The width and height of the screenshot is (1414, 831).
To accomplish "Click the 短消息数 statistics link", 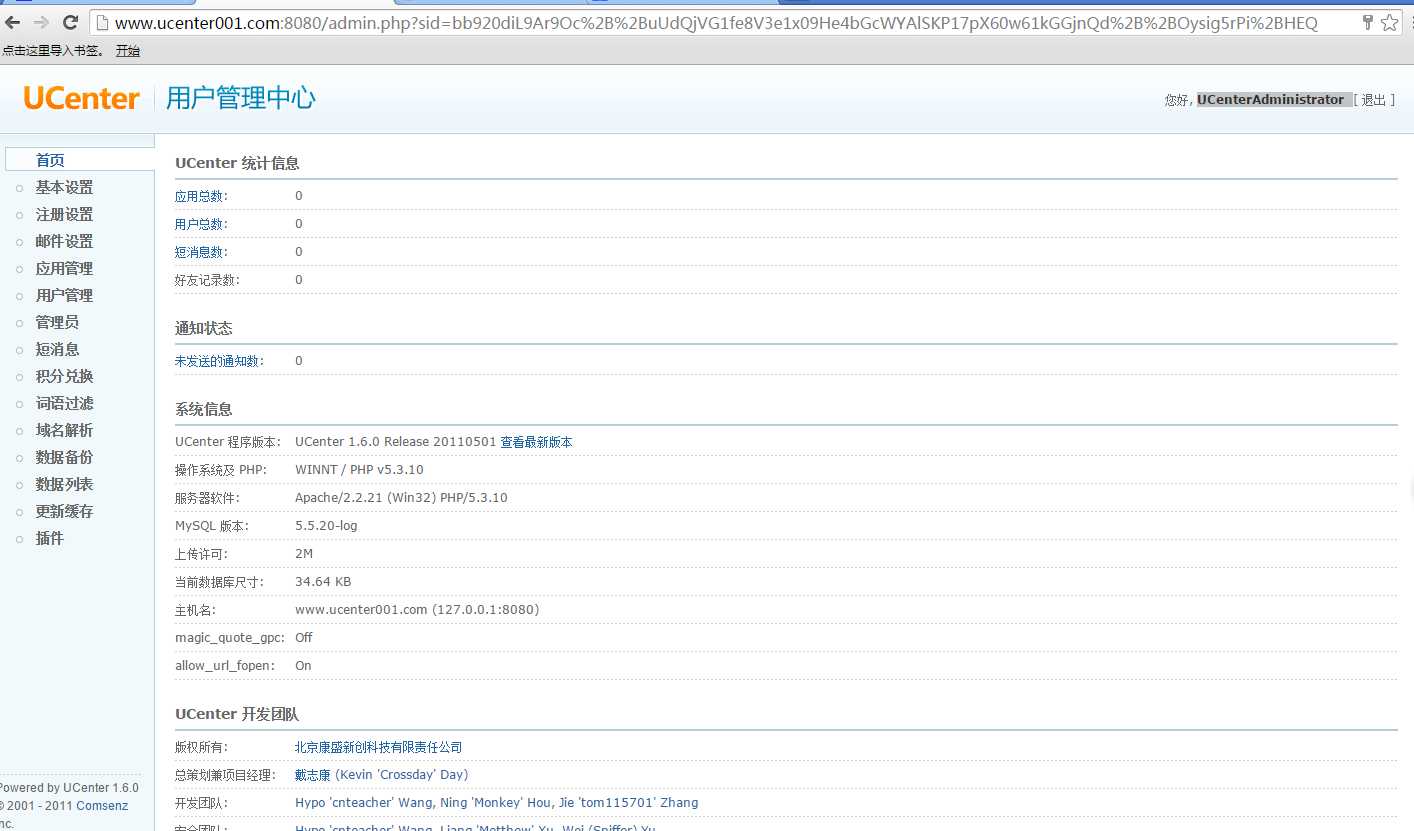I will coord(199,252).
